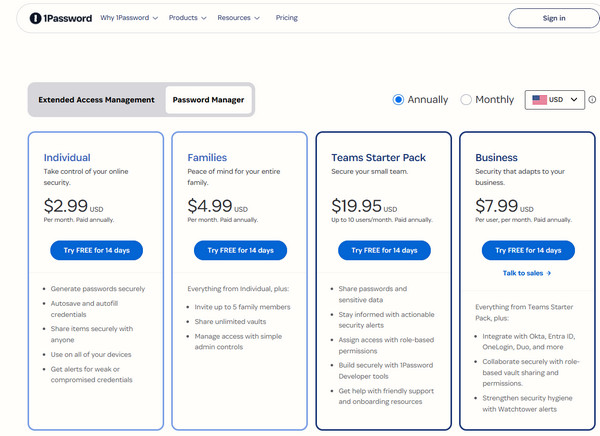Go to Pricing in the navigation bar
The height and width of the screenshot is (436, 600).
point(286,18)
